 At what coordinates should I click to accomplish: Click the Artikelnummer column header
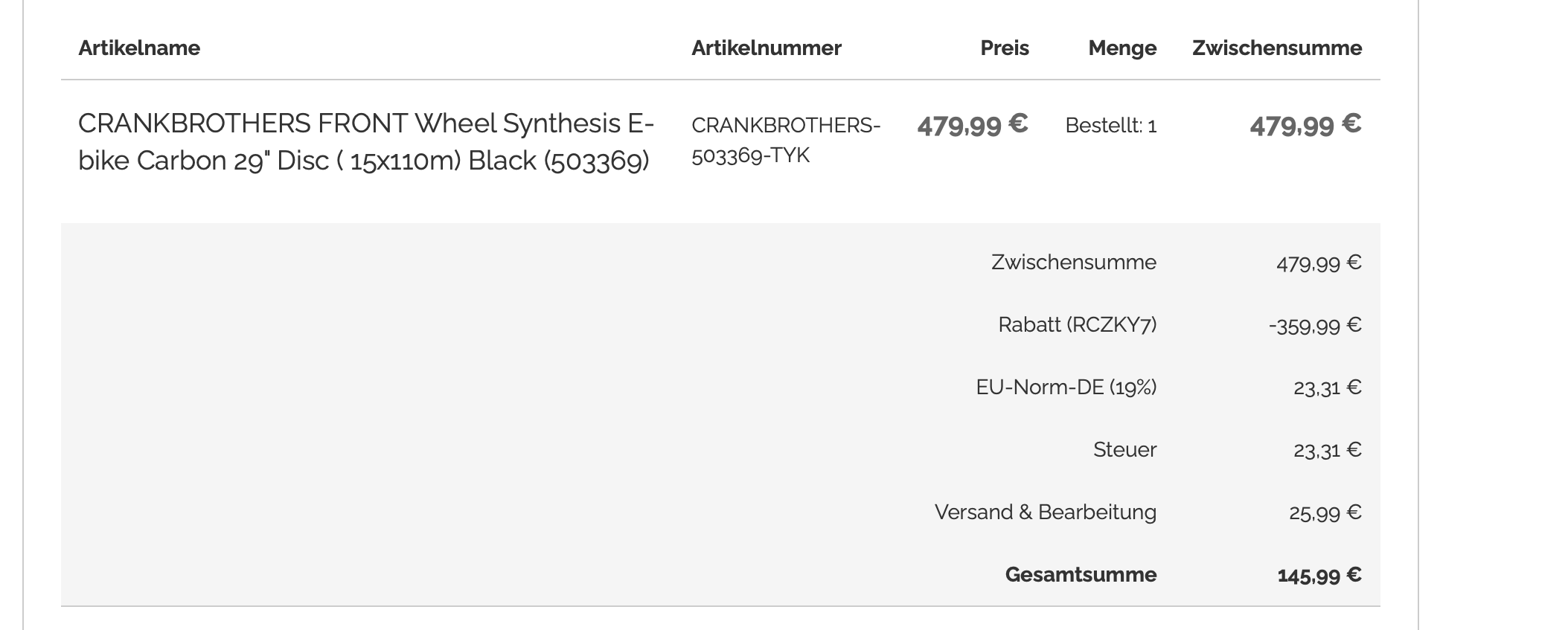tap(766, 48)
